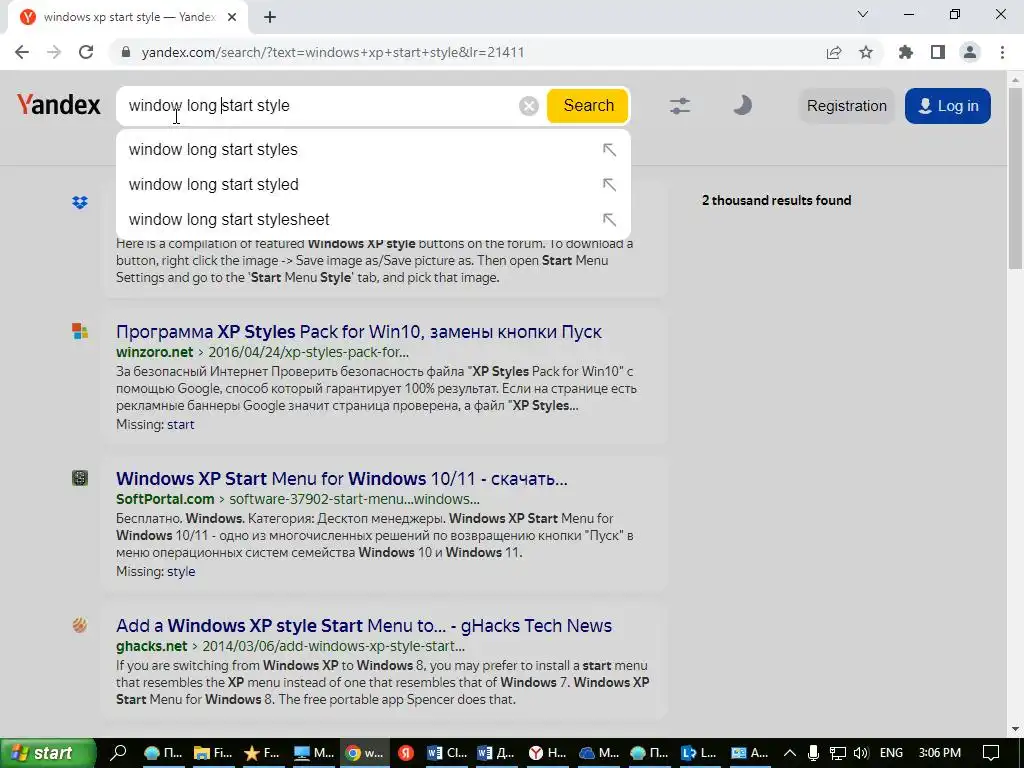This screenshot has width=1024, height=768.
Task: Click the Dropbox favicon beside first result
Action: click(80, 203)
